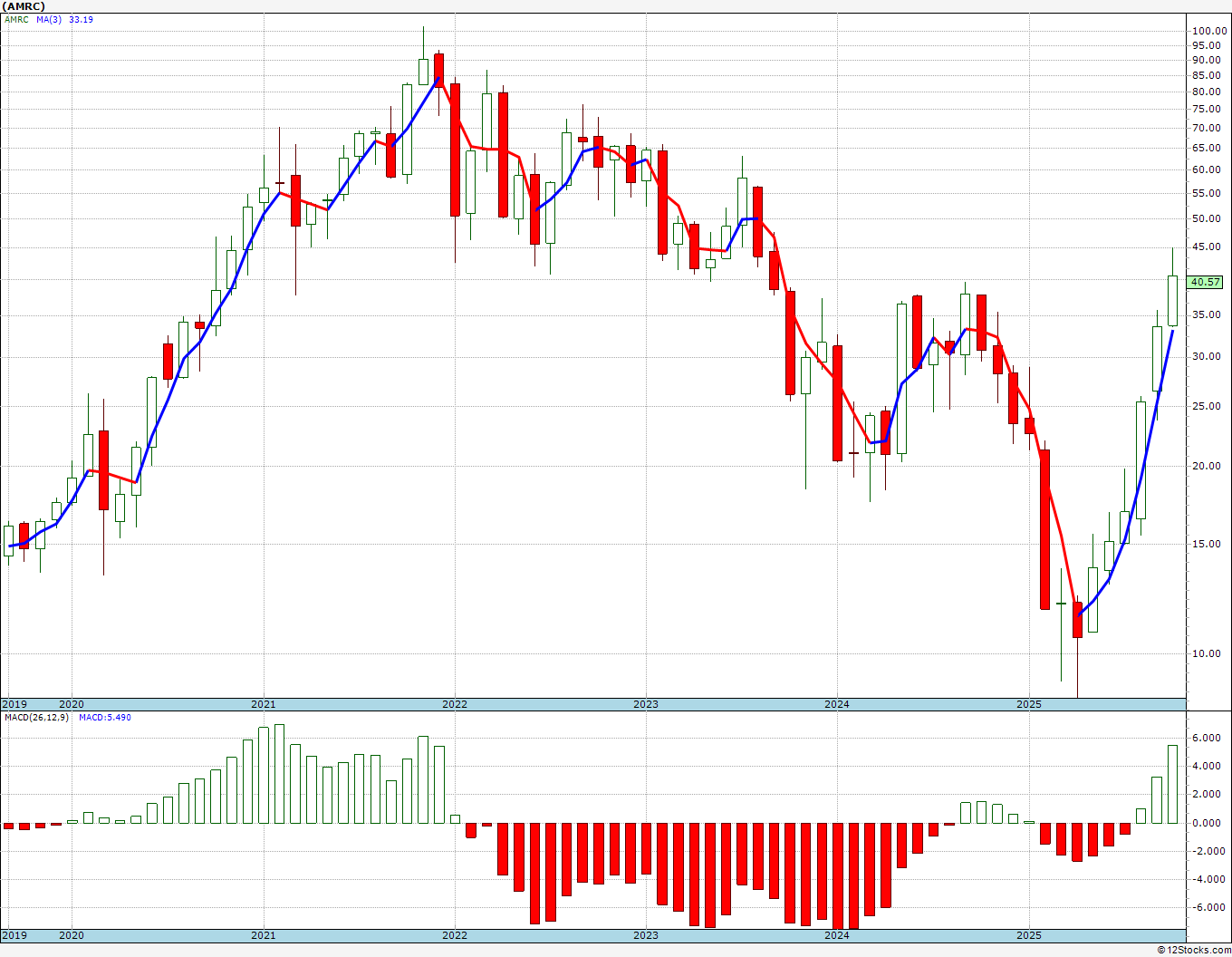Click 2024 on the price chart time axis
Screen dimensions: 1232x957
[837, 704]
